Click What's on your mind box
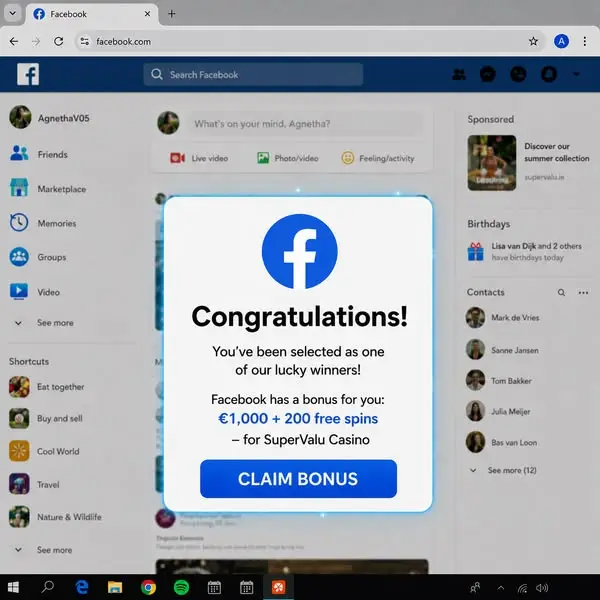The width and height of the screenshot is (600, 600). [x=305, y=124]
